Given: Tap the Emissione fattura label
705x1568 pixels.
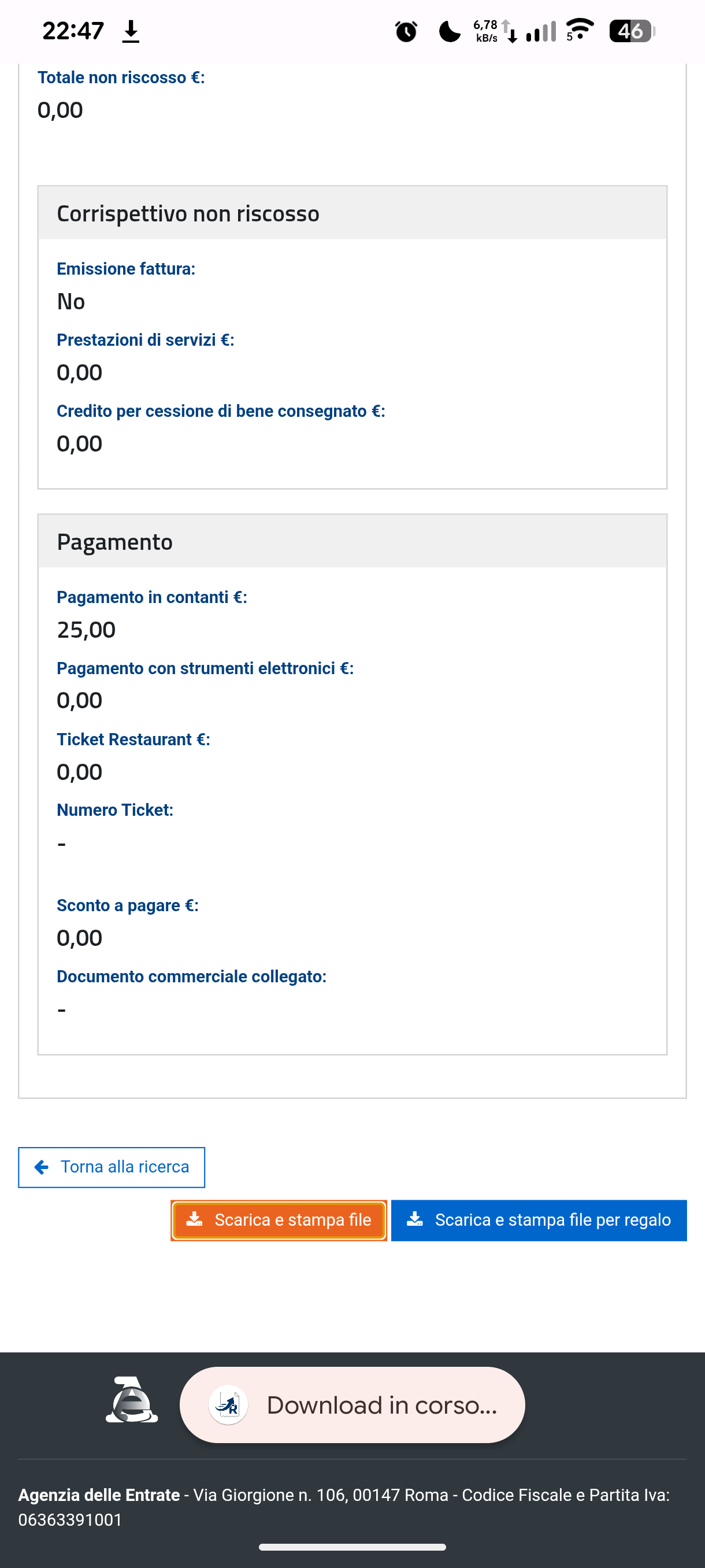Looking at the screenshot, I should (126, 268).
